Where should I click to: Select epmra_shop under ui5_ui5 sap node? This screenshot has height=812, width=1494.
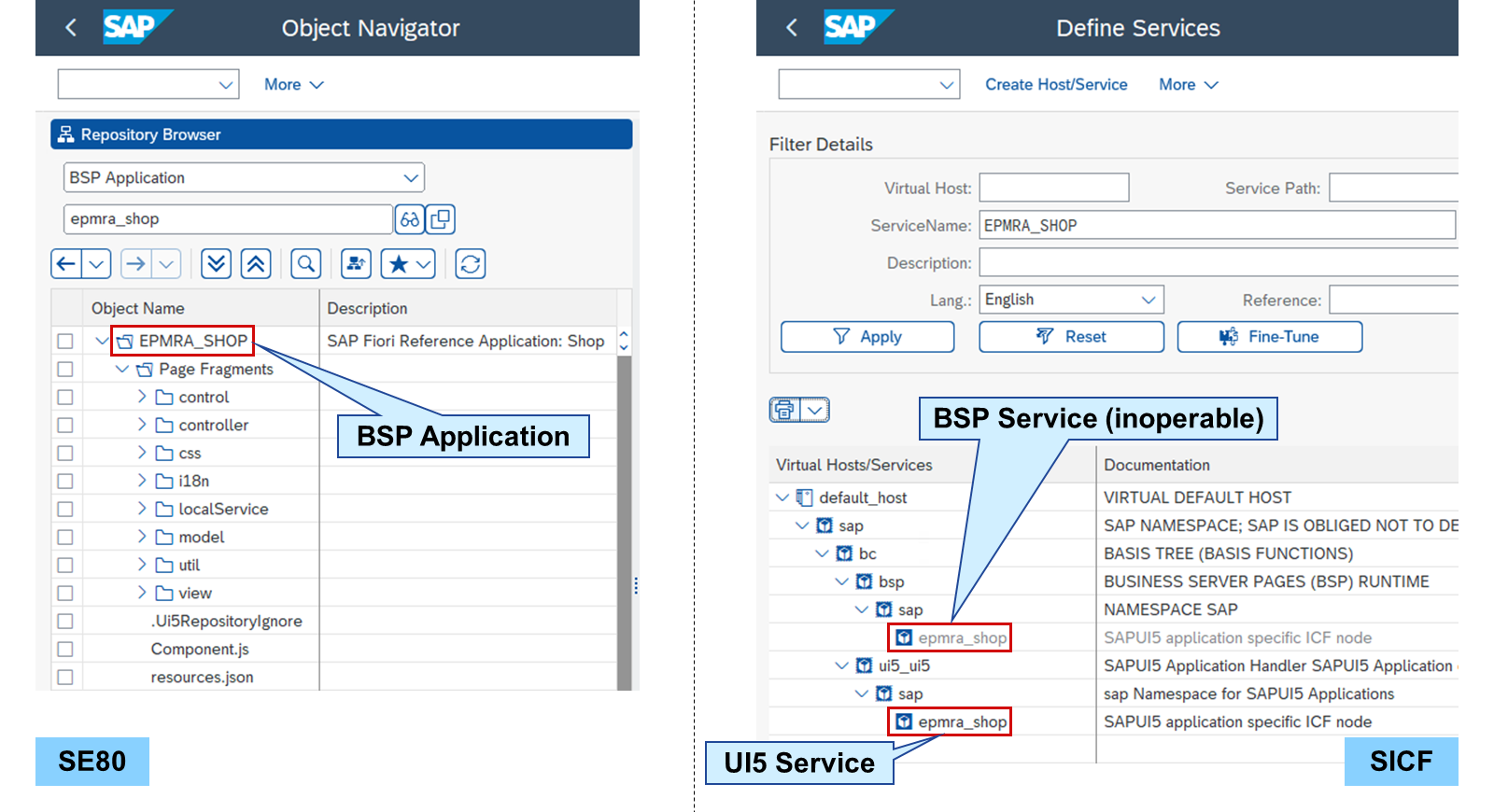[962, 722]
